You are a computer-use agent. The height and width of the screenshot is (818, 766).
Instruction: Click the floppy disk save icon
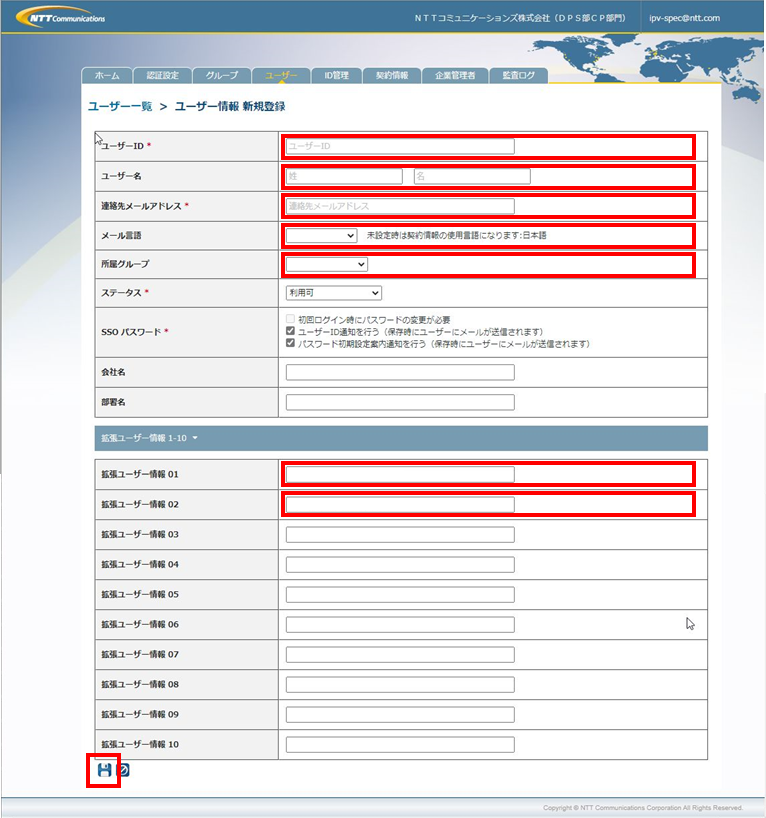(104, 770)
